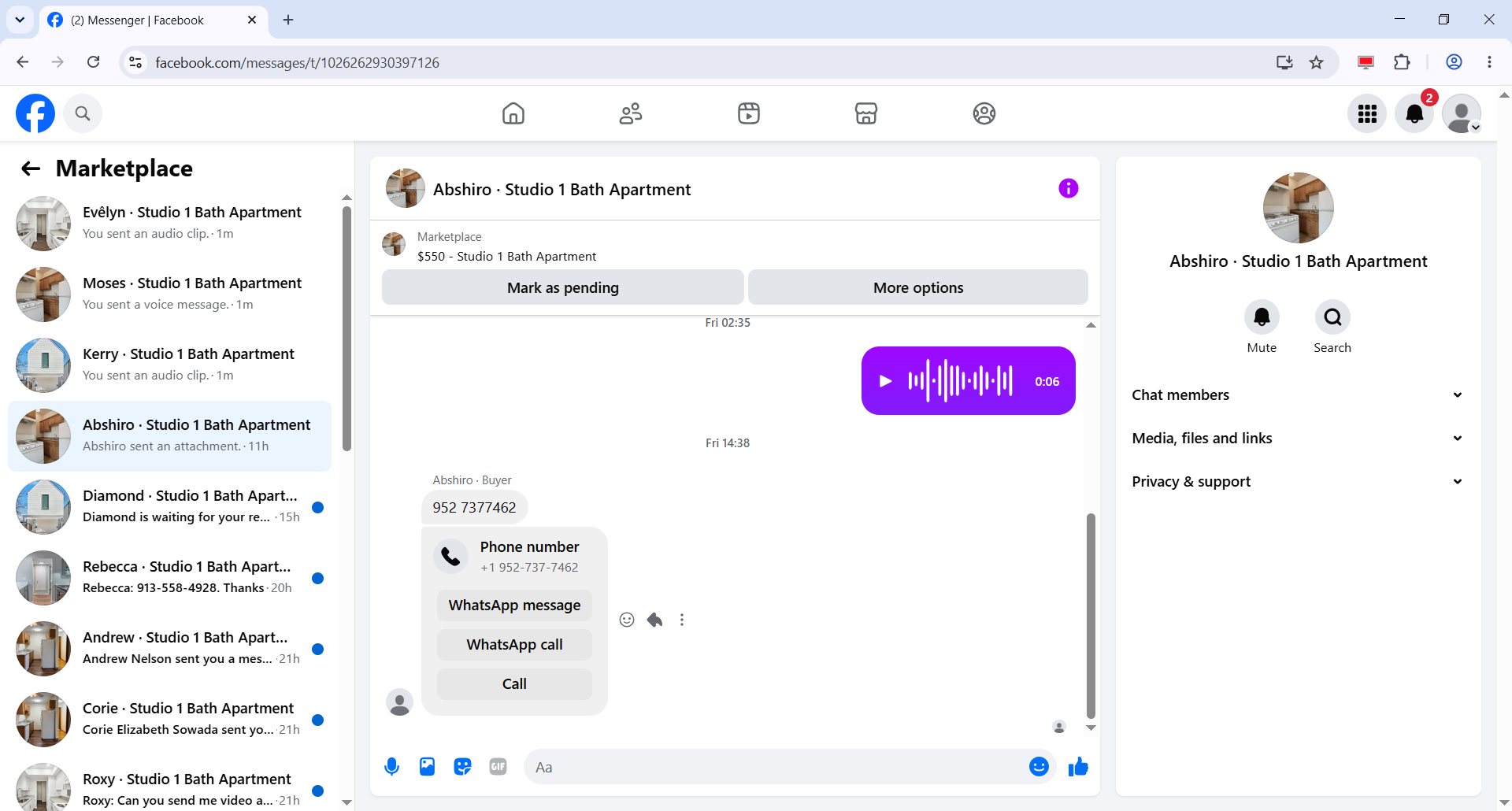Reply to Abshiro's phone number message
Viewport: 1512px width, 811px height.
click(654, 620)
